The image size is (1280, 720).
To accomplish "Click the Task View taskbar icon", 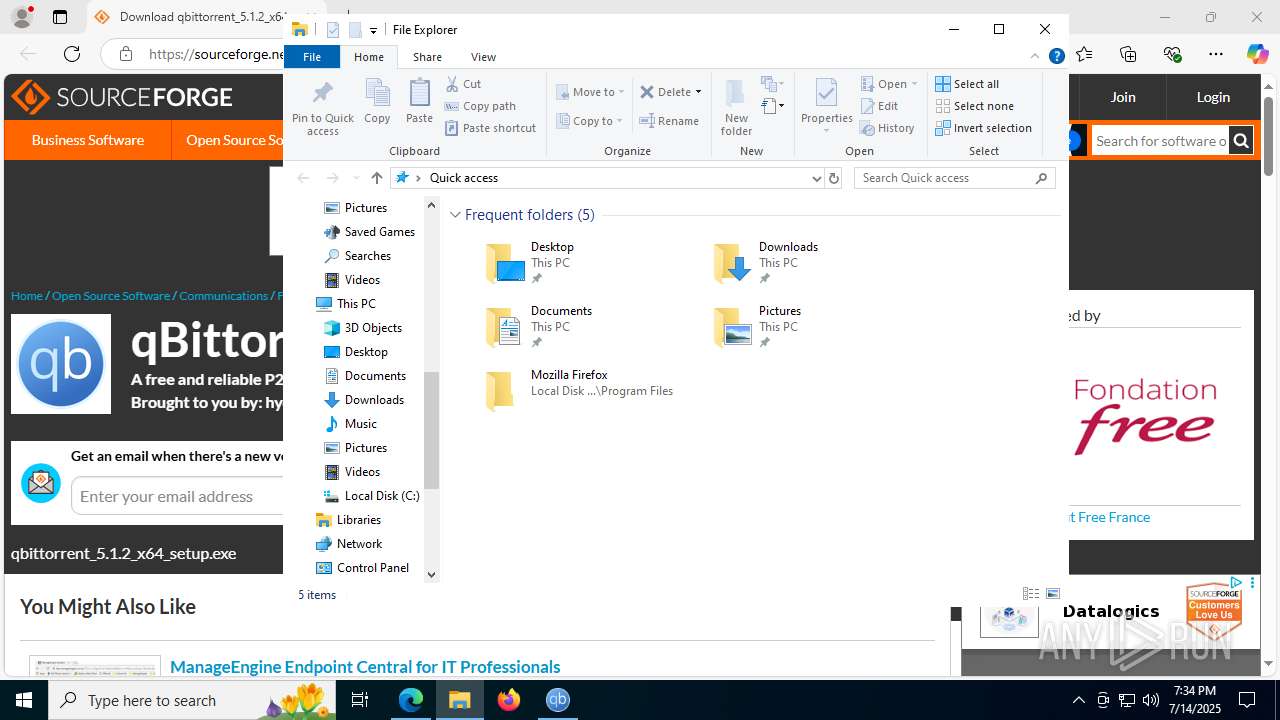I will [x=360, y=700].
